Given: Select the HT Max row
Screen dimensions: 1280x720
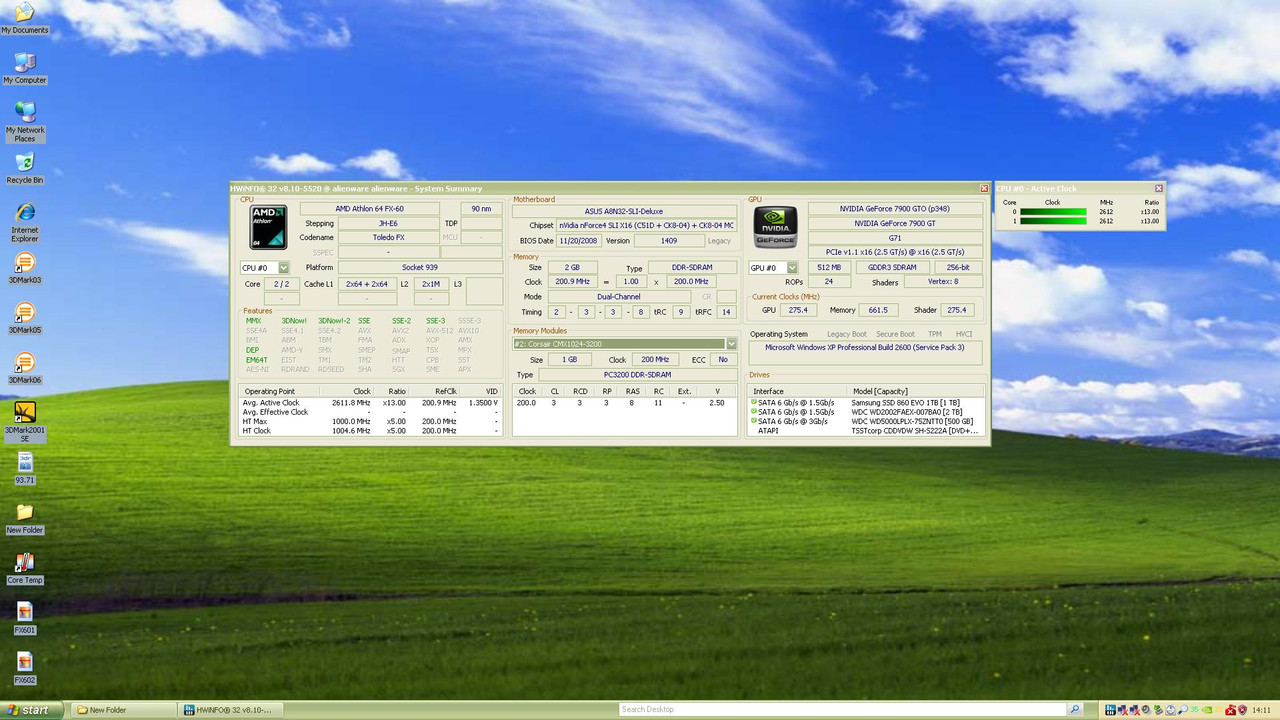Looking at the screenshot, I should [x=371, y=421].
